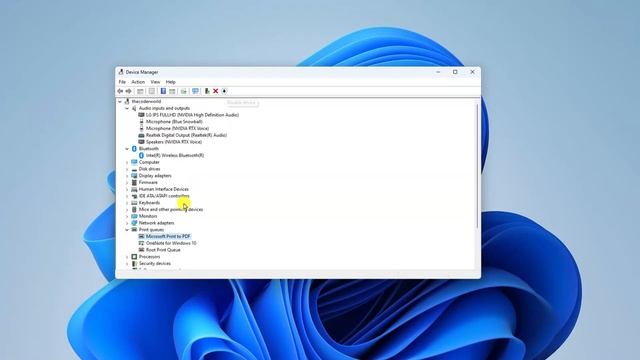This screenshot has width=640, height=360.
Task: Select Microphone (NVIDIA RTX Voice)
Action: tap(177, 128)
